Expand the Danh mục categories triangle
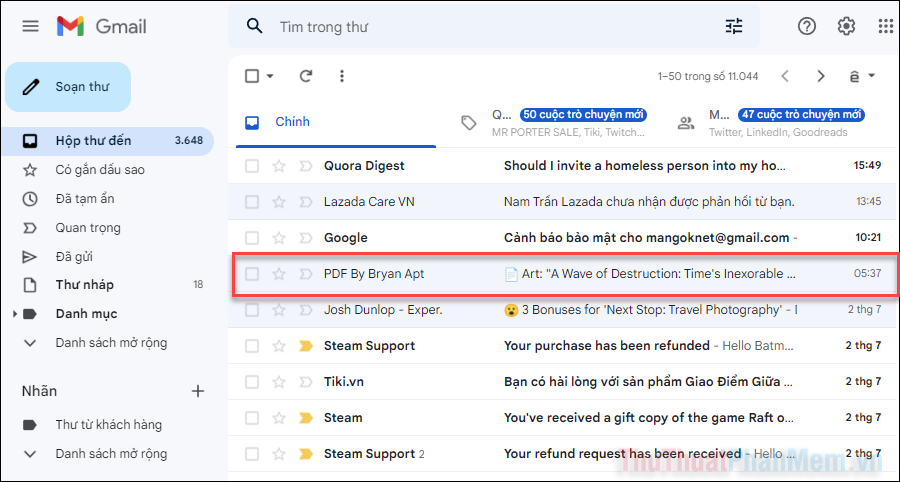 point(15,314)
